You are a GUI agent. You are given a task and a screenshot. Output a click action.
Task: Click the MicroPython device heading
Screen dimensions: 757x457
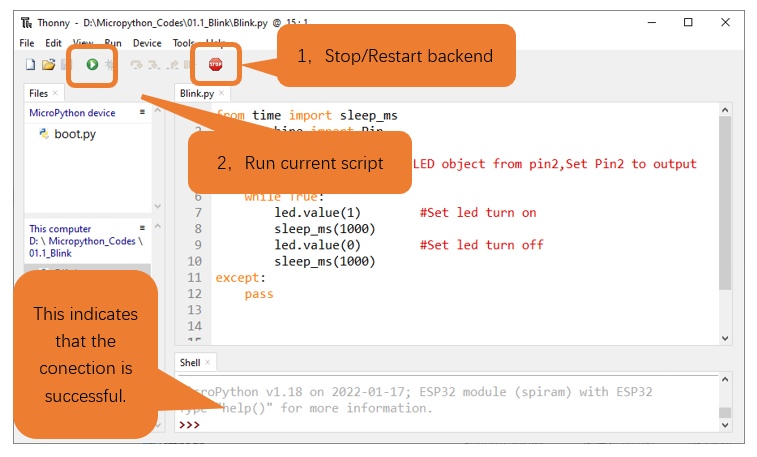[72, 112]
